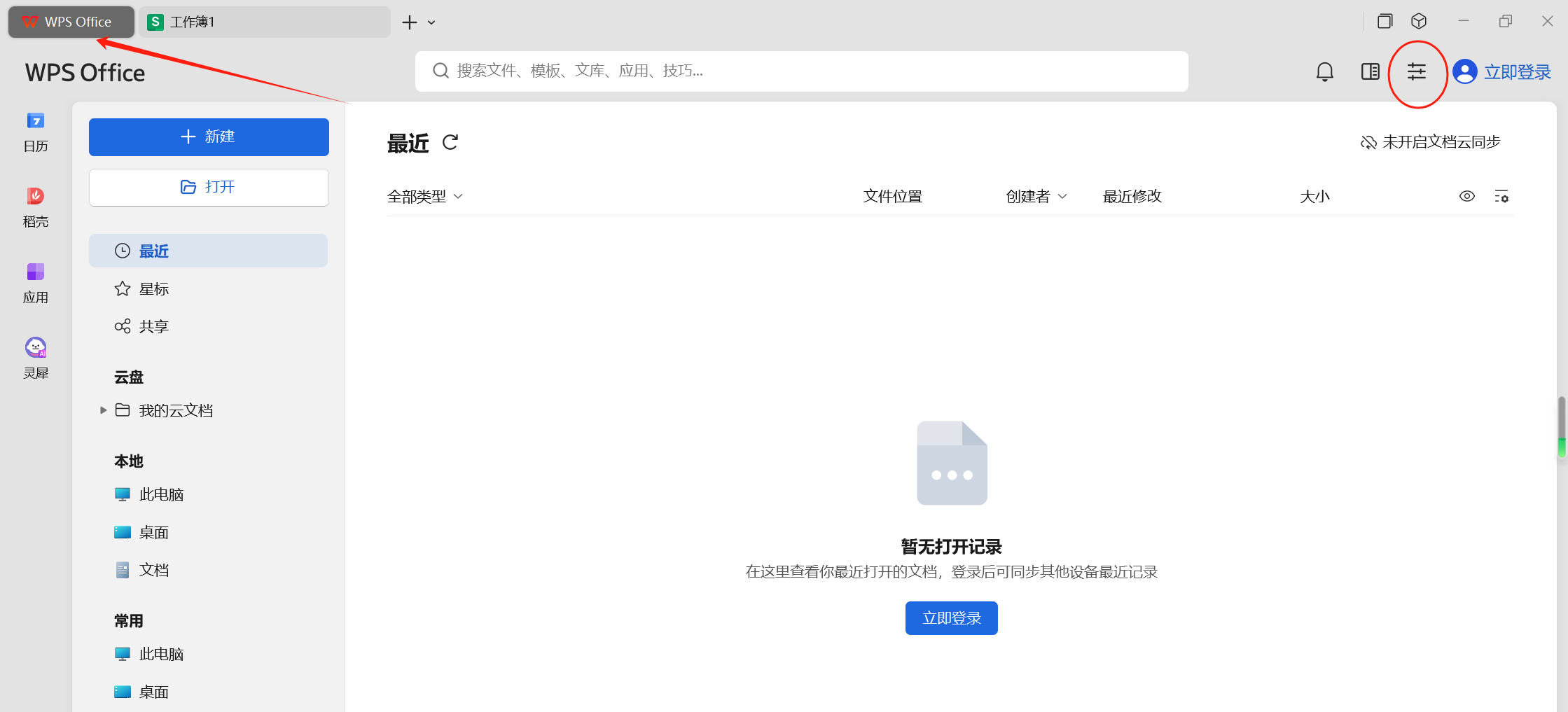Screen dimensions: 1568x712
Task: Open the Docer (稻壳) sidebar icon
Action: pyautogui.click(x=36, y=207)
